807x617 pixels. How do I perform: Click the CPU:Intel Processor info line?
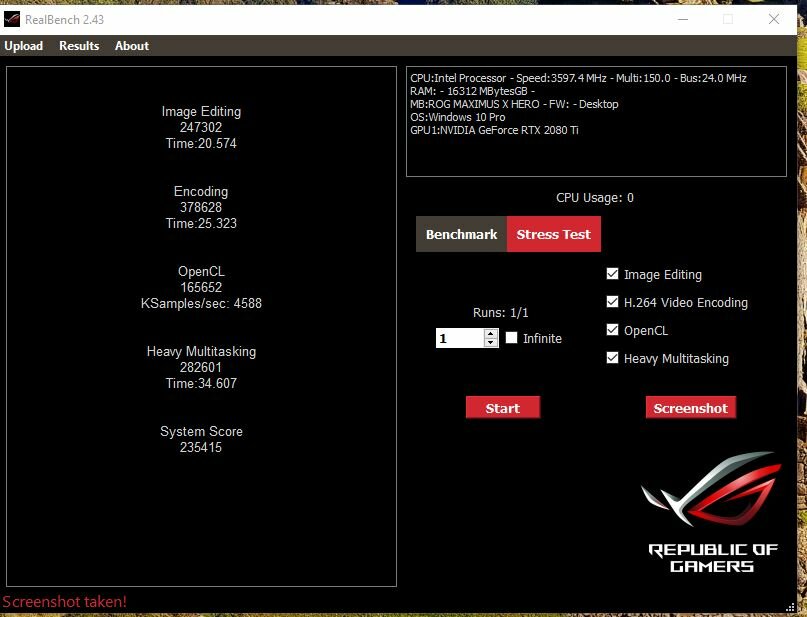(x=578, y=78)
